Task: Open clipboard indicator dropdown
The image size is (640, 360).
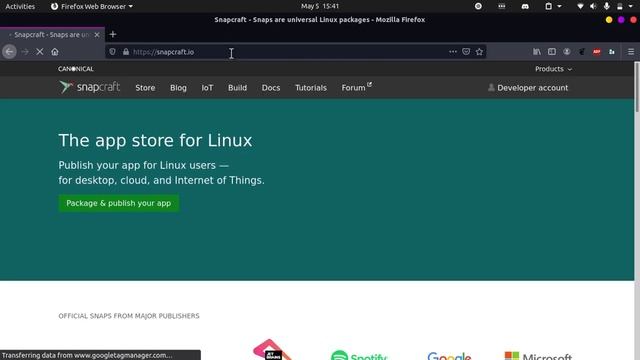Action: 553,6
